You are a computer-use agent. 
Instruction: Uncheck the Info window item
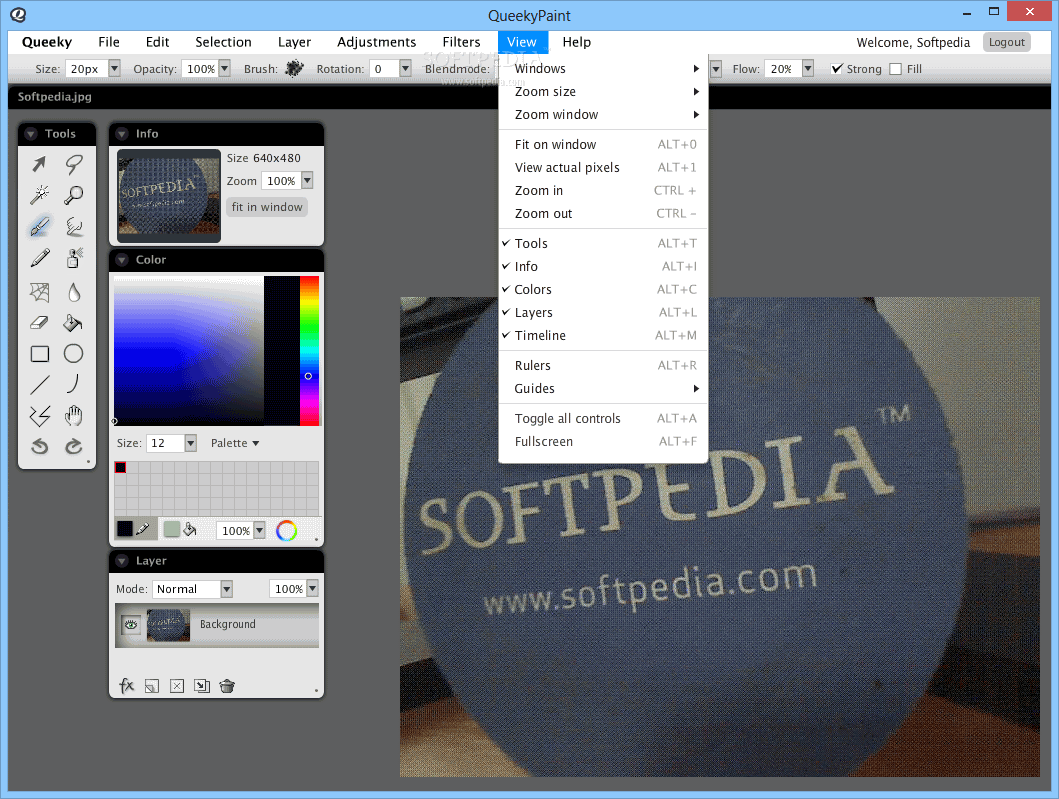[602, 266]
